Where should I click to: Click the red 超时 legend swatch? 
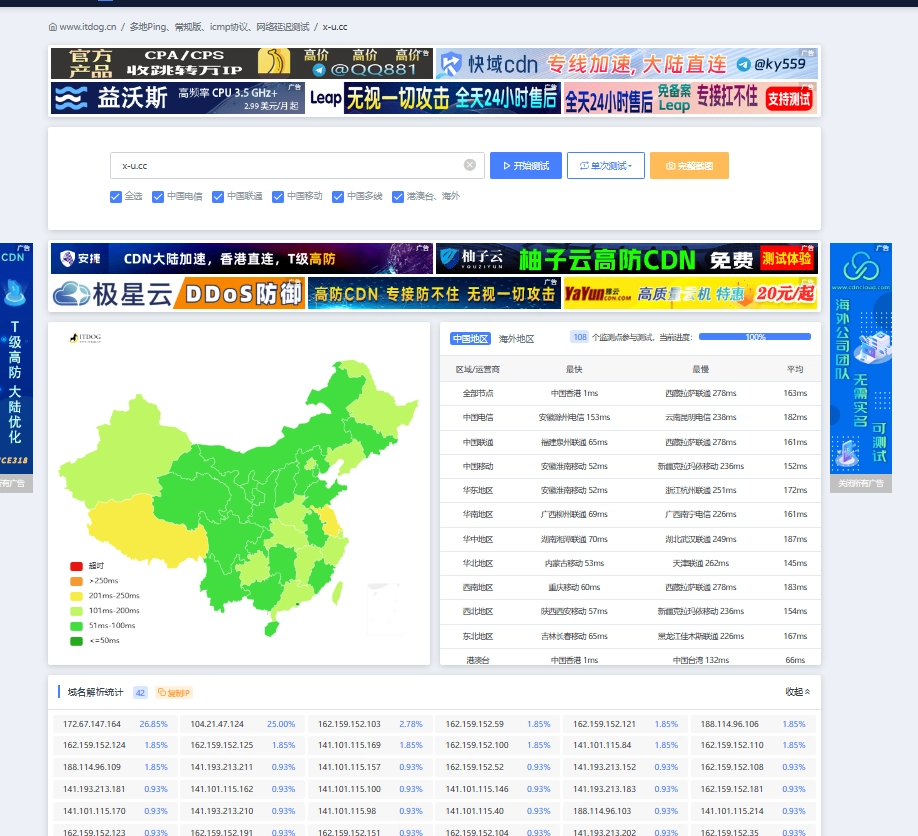coord(76,566)
